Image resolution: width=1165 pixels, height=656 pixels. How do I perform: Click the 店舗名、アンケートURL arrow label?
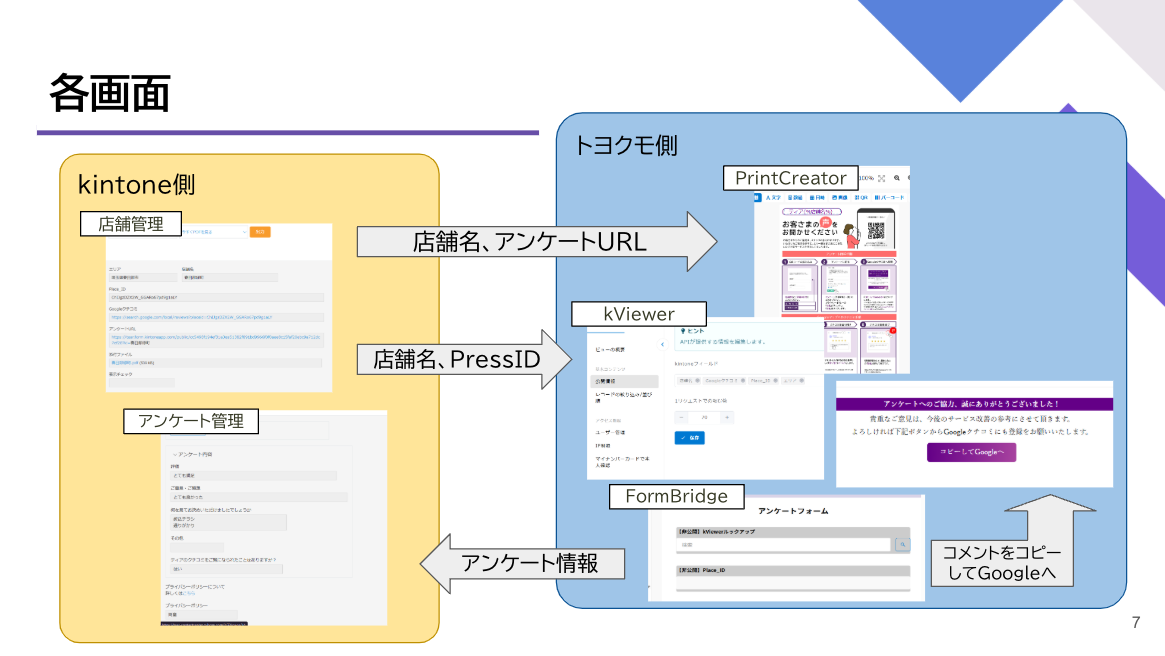[529, 242]
